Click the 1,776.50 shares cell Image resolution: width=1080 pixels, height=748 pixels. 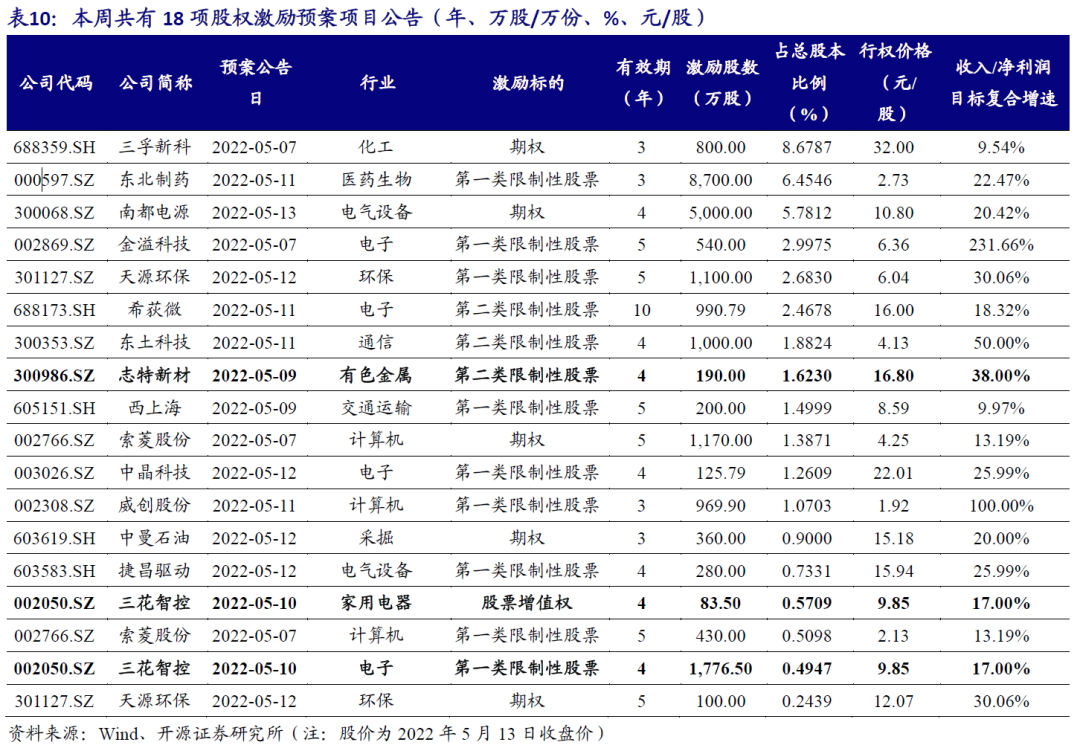(720, 669)
